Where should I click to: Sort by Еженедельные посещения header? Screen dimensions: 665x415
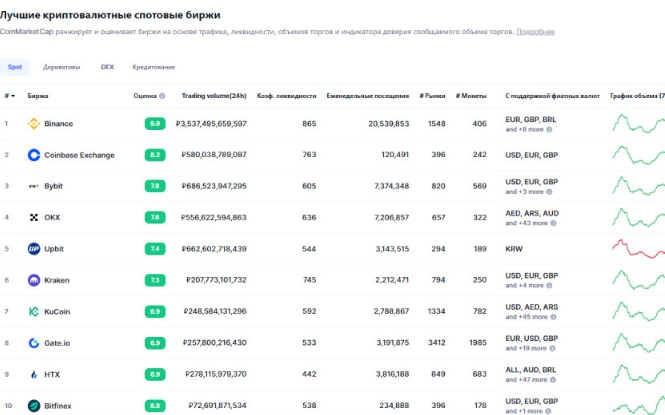(x=368, y=96)
